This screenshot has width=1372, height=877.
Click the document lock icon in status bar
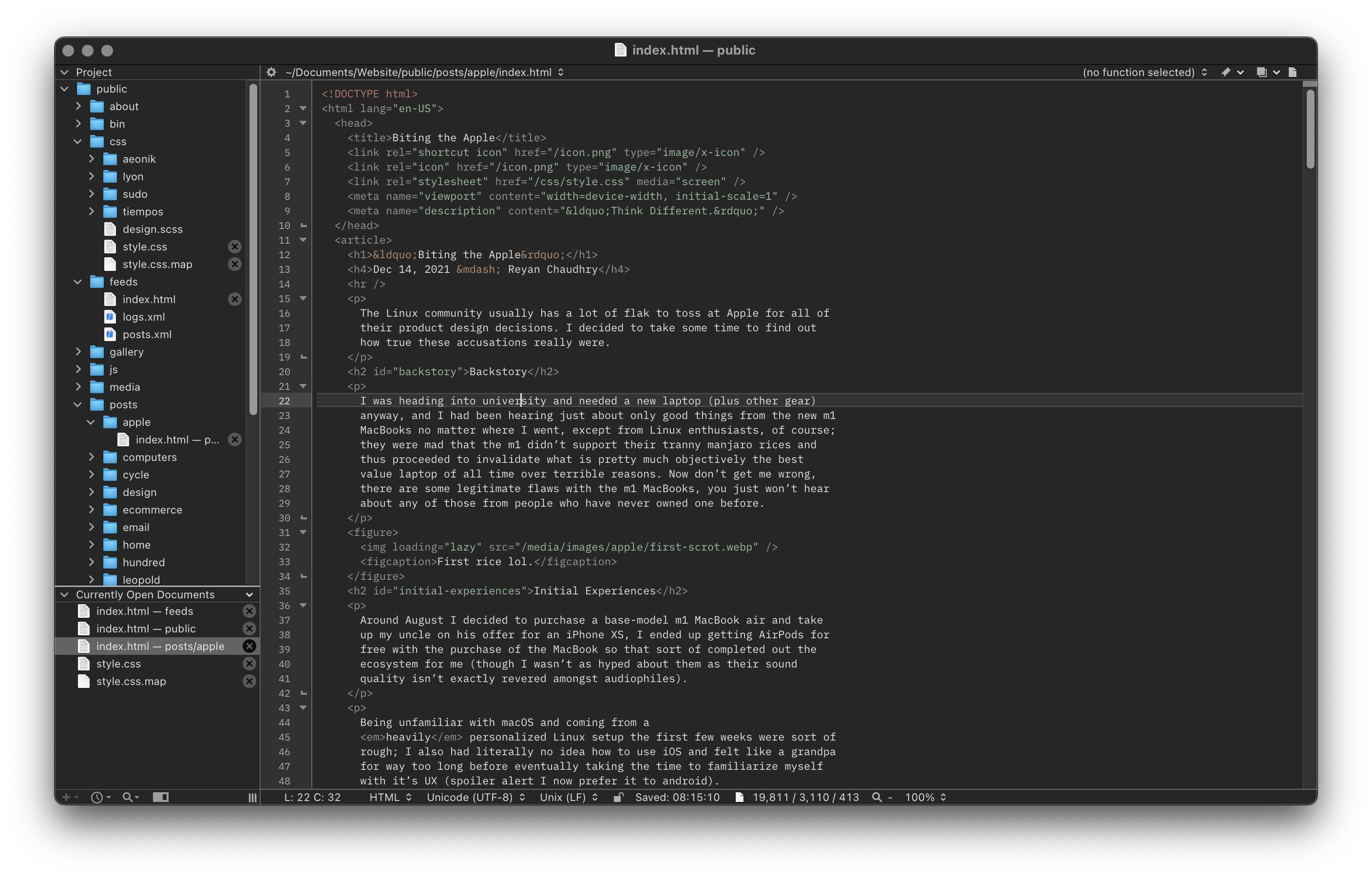click(x=618, y=797)
